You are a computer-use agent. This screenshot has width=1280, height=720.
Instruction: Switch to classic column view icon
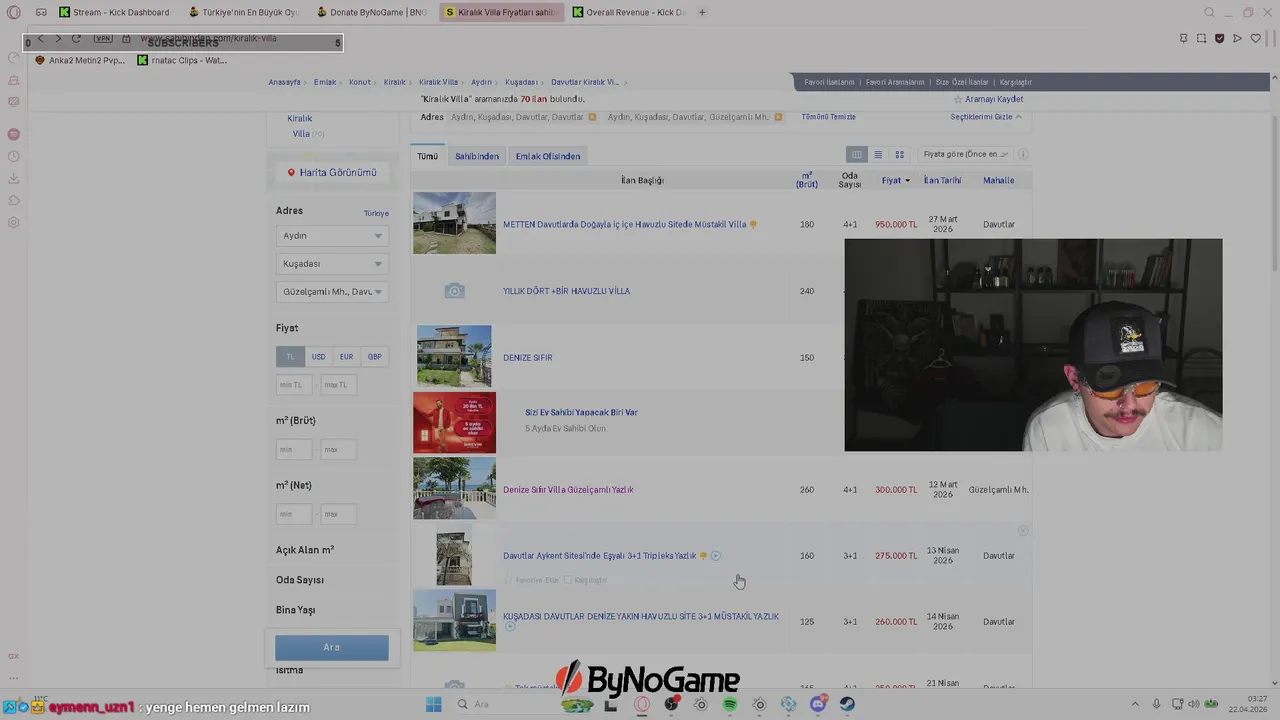[x=856, y=154]
